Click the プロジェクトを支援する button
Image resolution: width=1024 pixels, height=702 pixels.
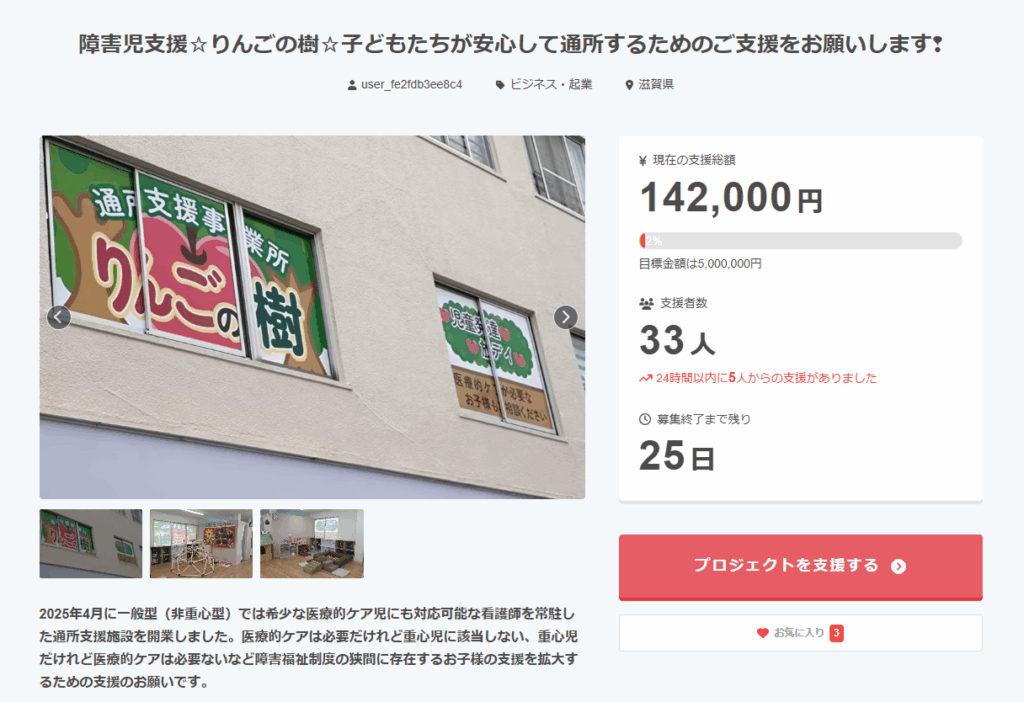pos(801,567)
